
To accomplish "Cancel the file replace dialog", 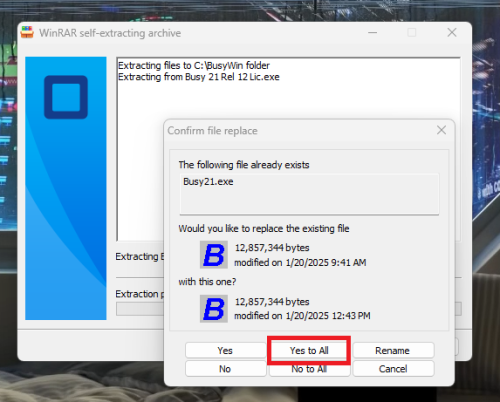I will 393,369.
